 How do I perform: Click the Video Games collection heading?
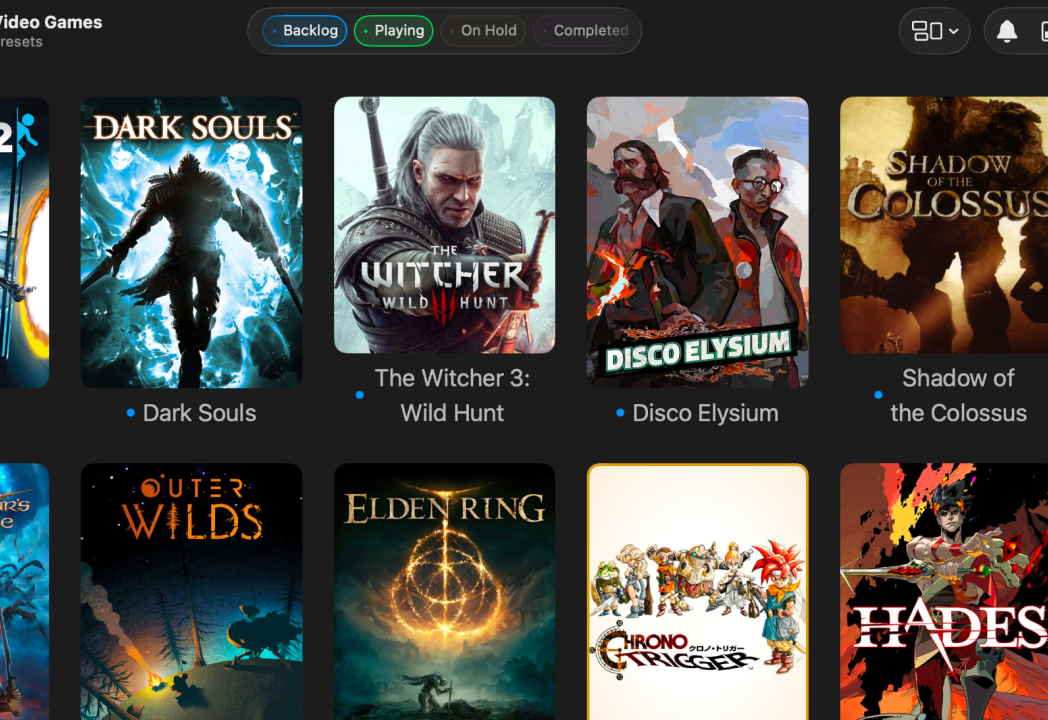pos(51,22)
